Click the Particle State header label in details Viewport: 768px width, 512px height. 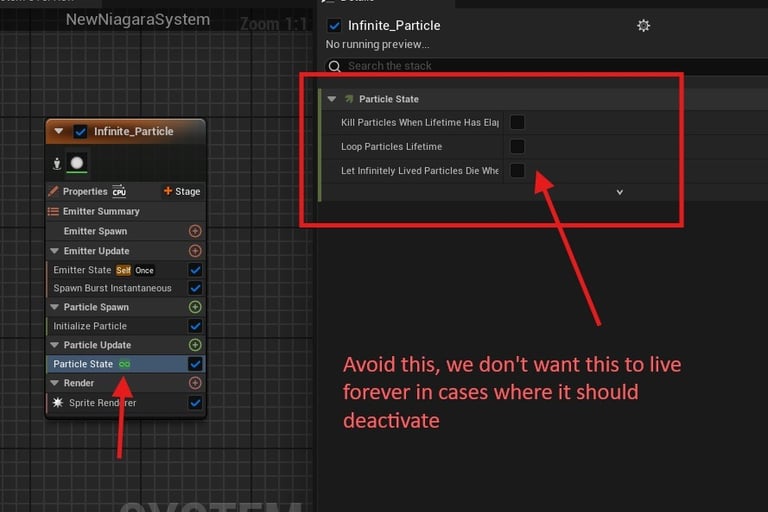coord(389,99)
